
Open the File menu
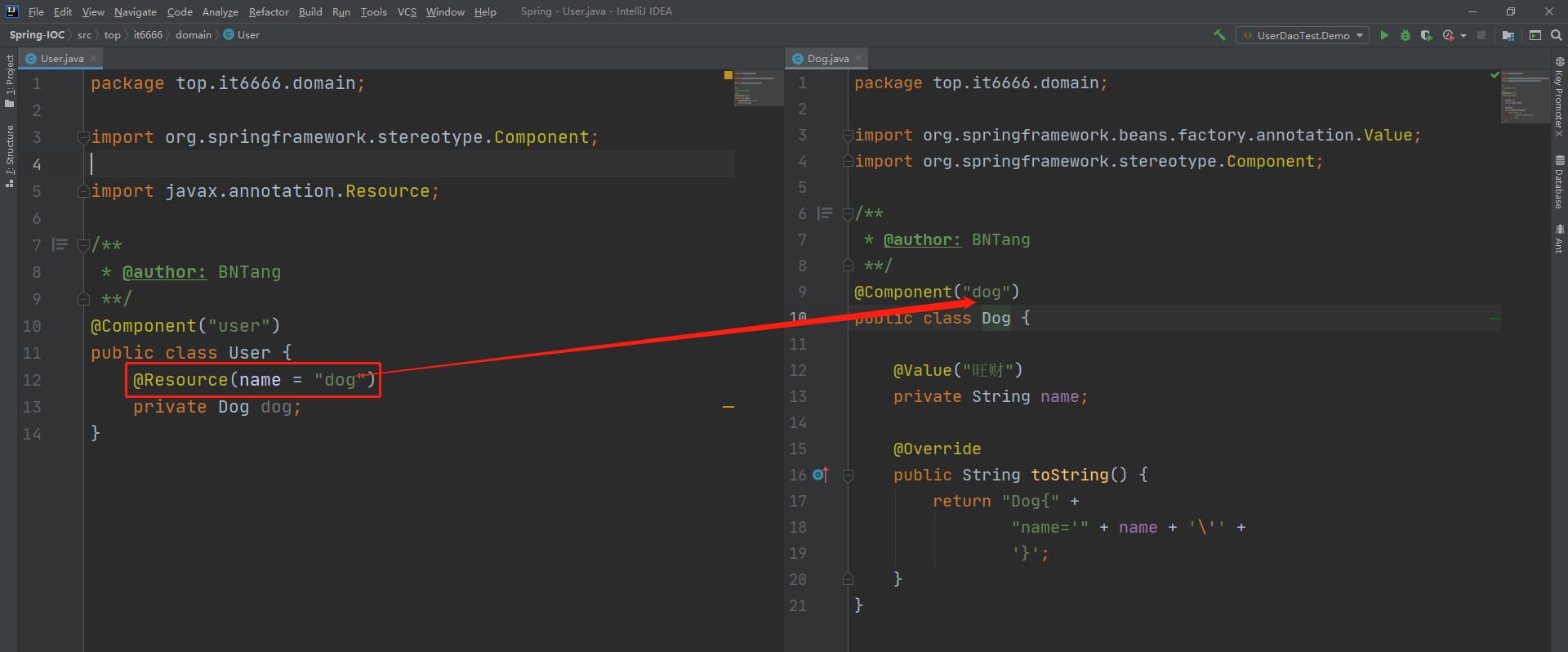point(36,11)
